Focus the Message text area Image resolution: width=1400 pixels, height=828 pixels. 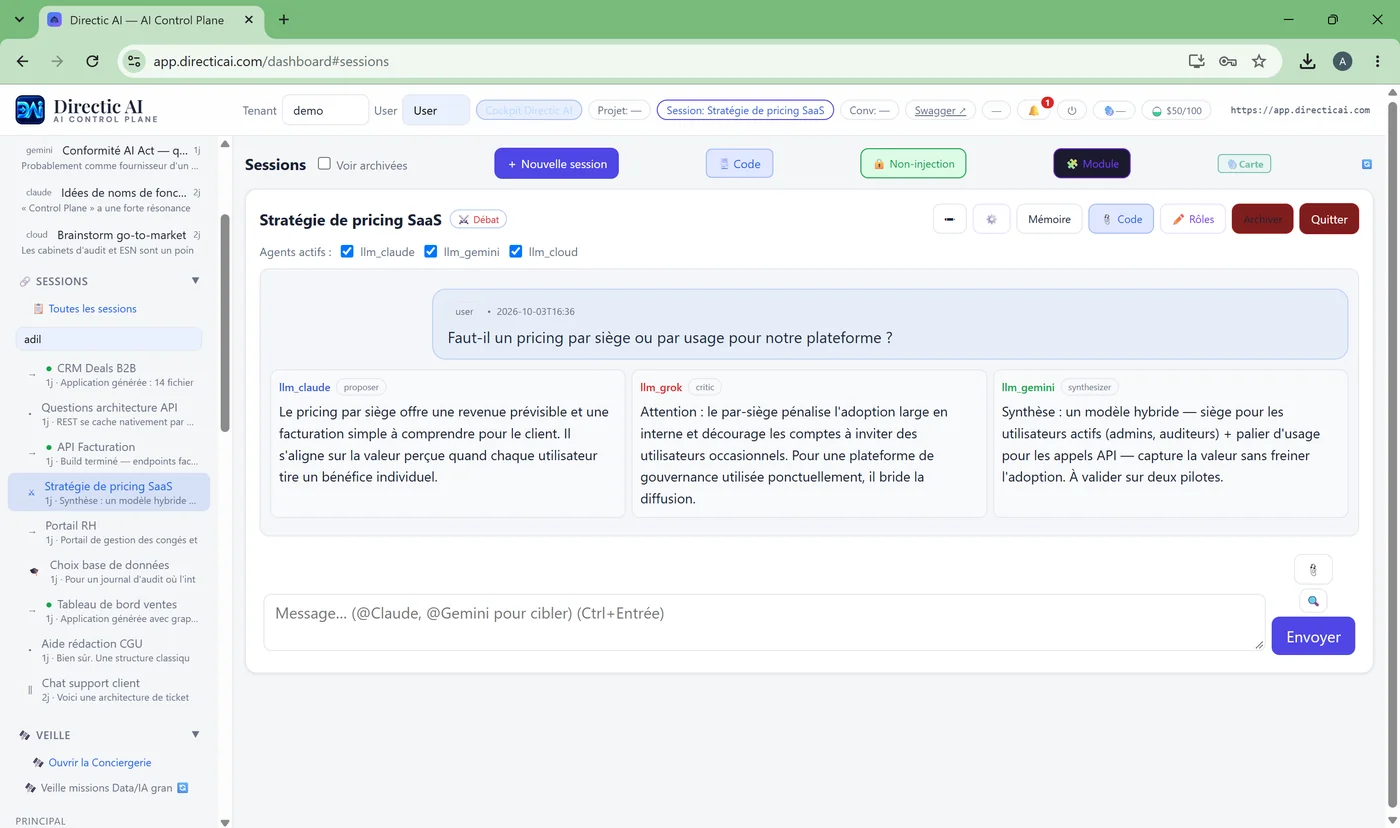[x=764, y=622]
